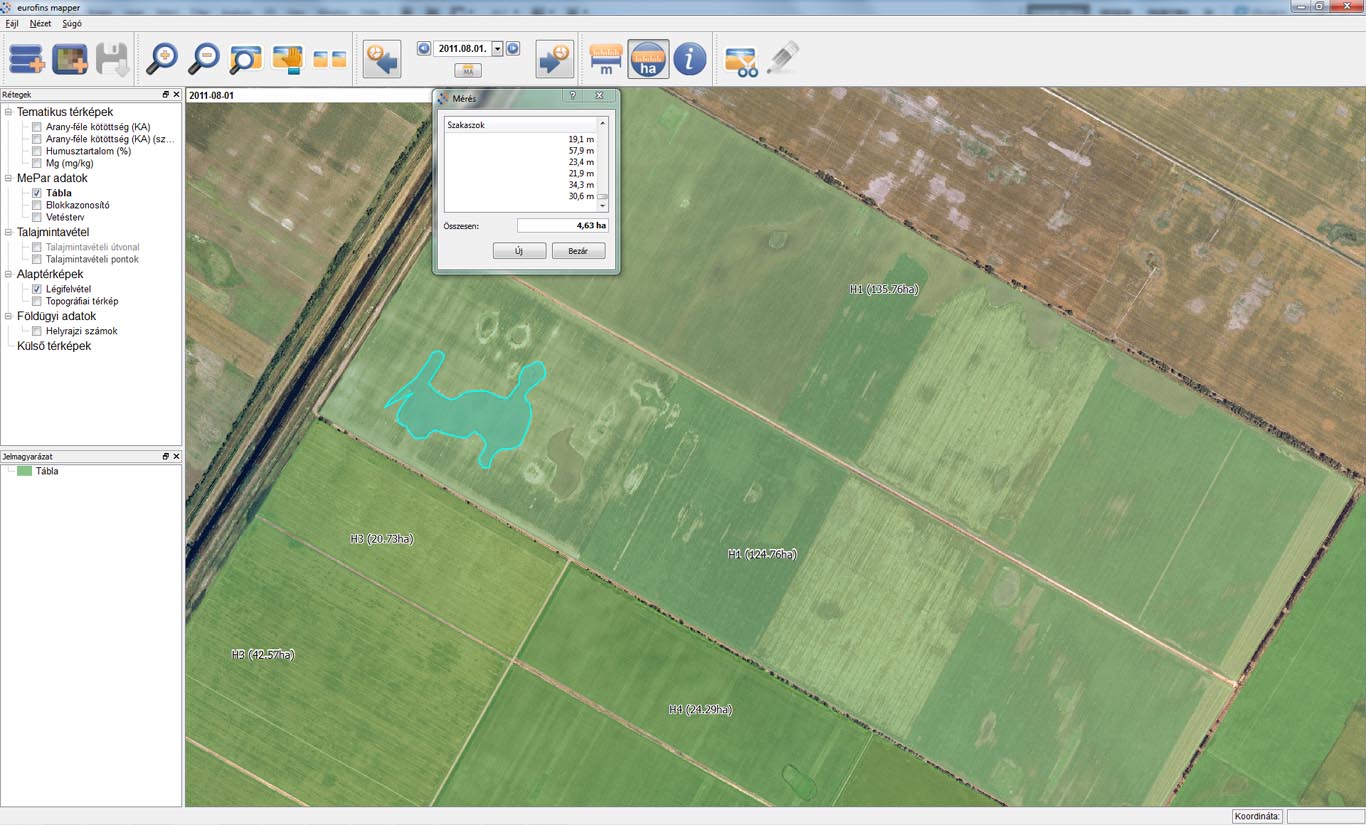Viewport: 1366px width, 825px height.
Task: Uncheck the Tábla layer checkbox
Action: coord(37,193)
